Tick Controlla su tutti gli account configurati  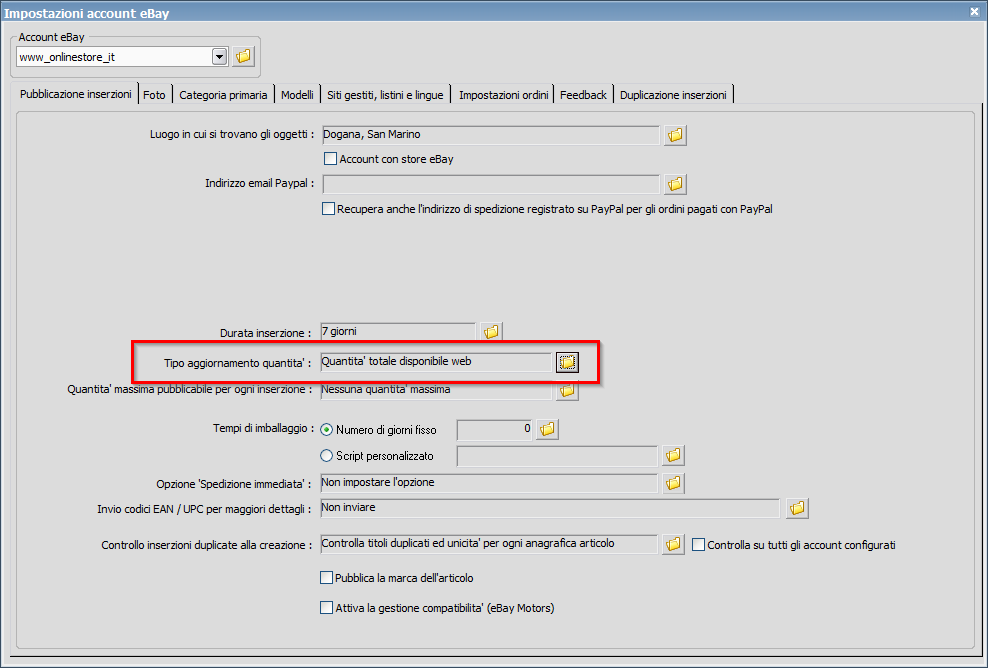pos(698,544)
